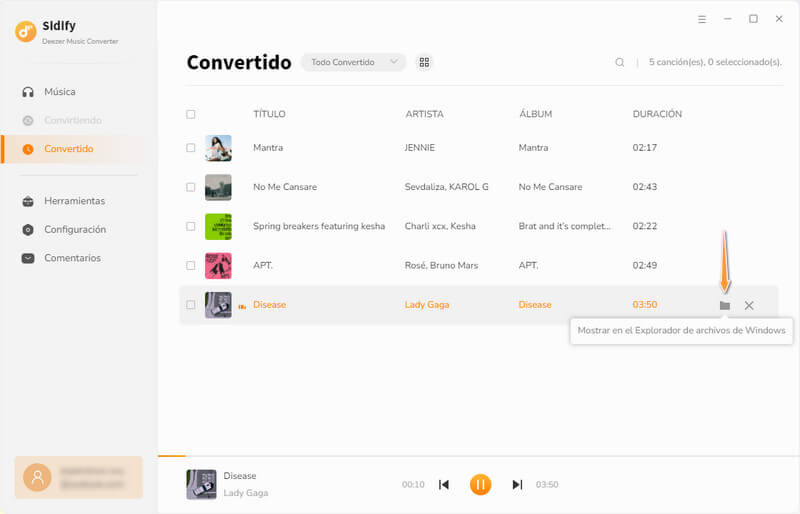Sort by TÍTULO column header

click(x=269, y=114)
